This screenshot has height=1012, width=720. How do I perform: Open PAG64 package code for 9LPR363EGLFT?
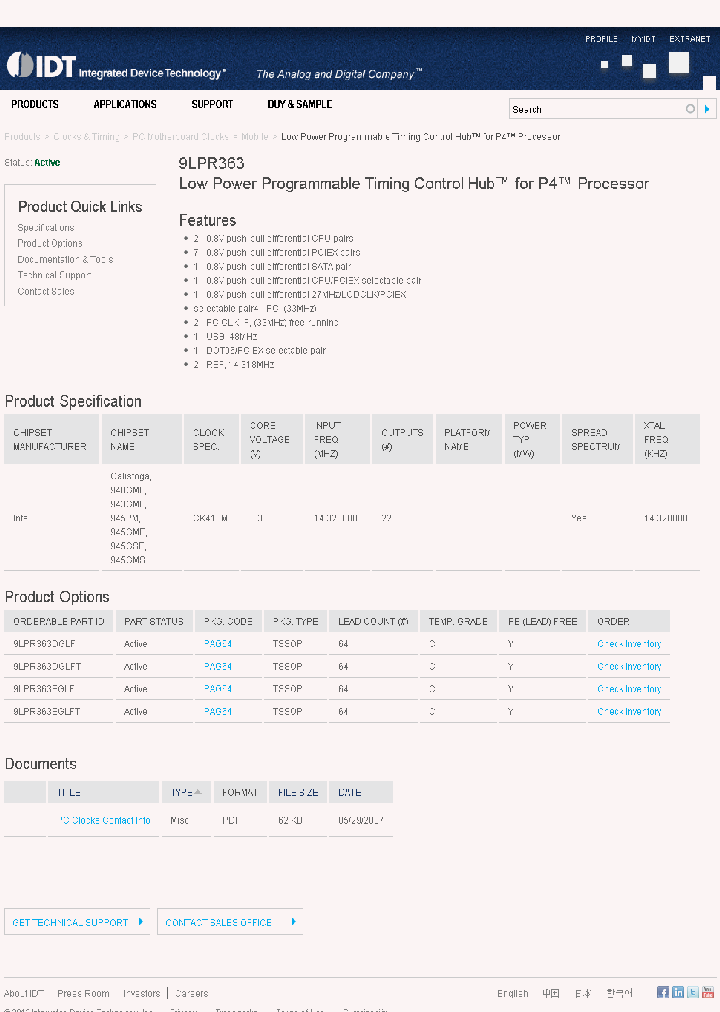point(217,711)
